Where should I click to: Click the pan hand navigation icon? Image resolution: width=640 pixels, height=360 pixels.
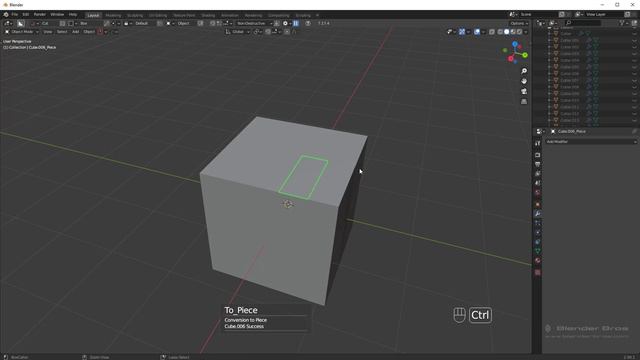click(x=524, y=81)
